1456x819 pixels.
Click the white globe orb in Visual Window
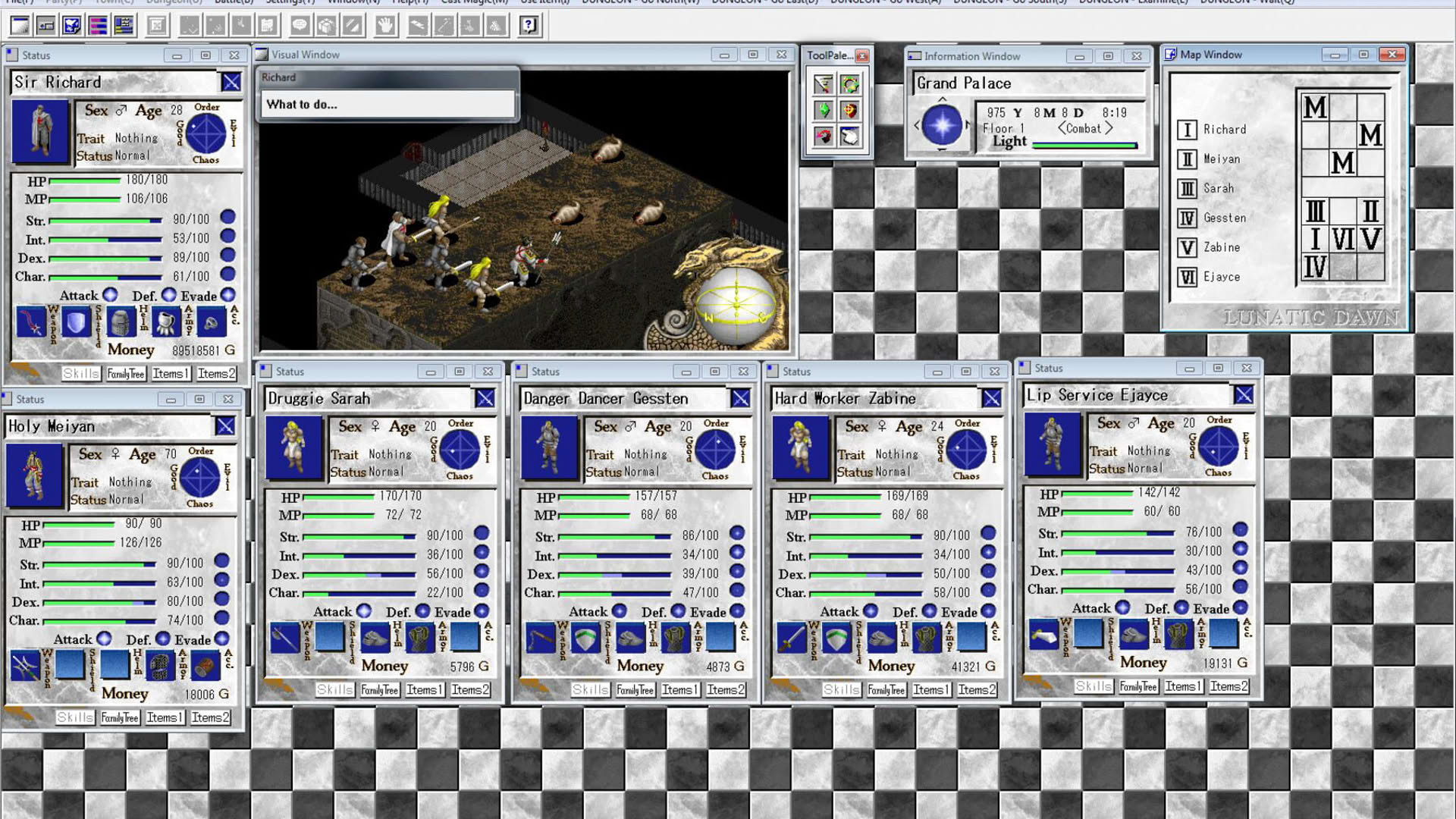tap(736, 304)
